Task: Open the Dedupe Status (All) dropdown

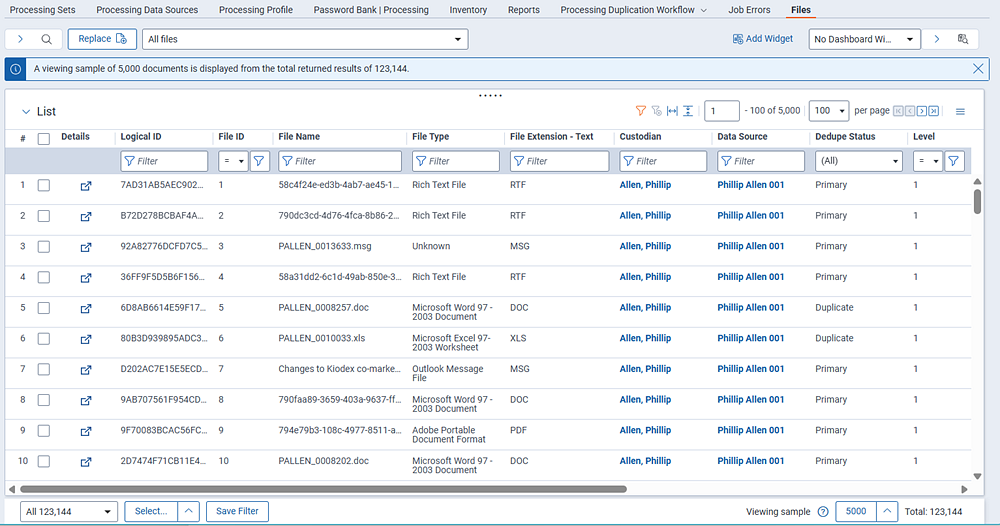Action: click(x=858, y=161)
